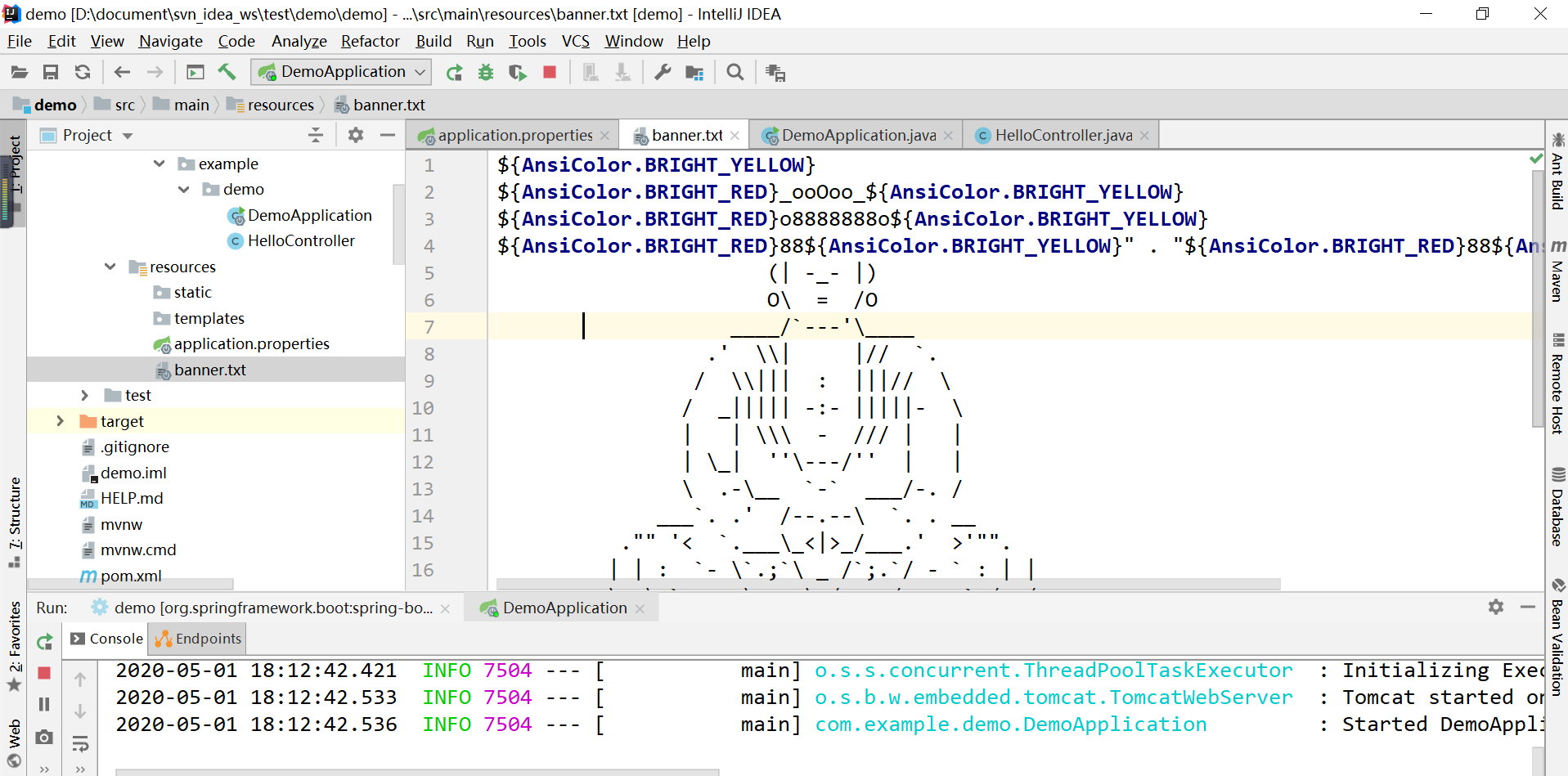
Task: Click the Rerun icon in Run panel
Action: pyautogui.click(x=45, y=643)
